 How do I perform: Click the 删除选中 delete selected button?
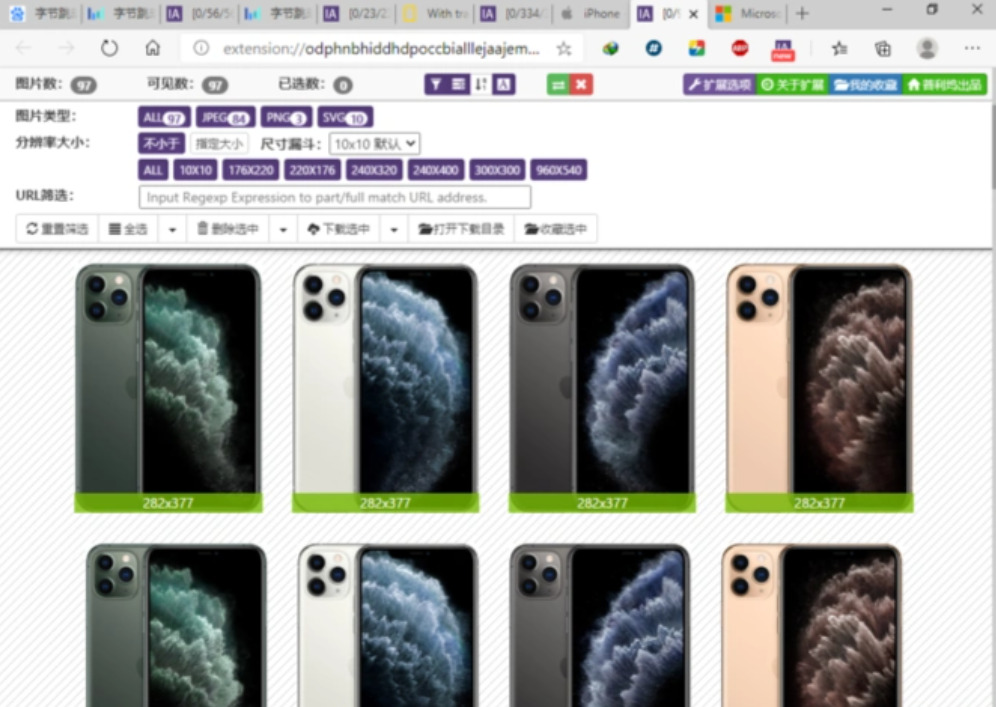pos(227,229)
